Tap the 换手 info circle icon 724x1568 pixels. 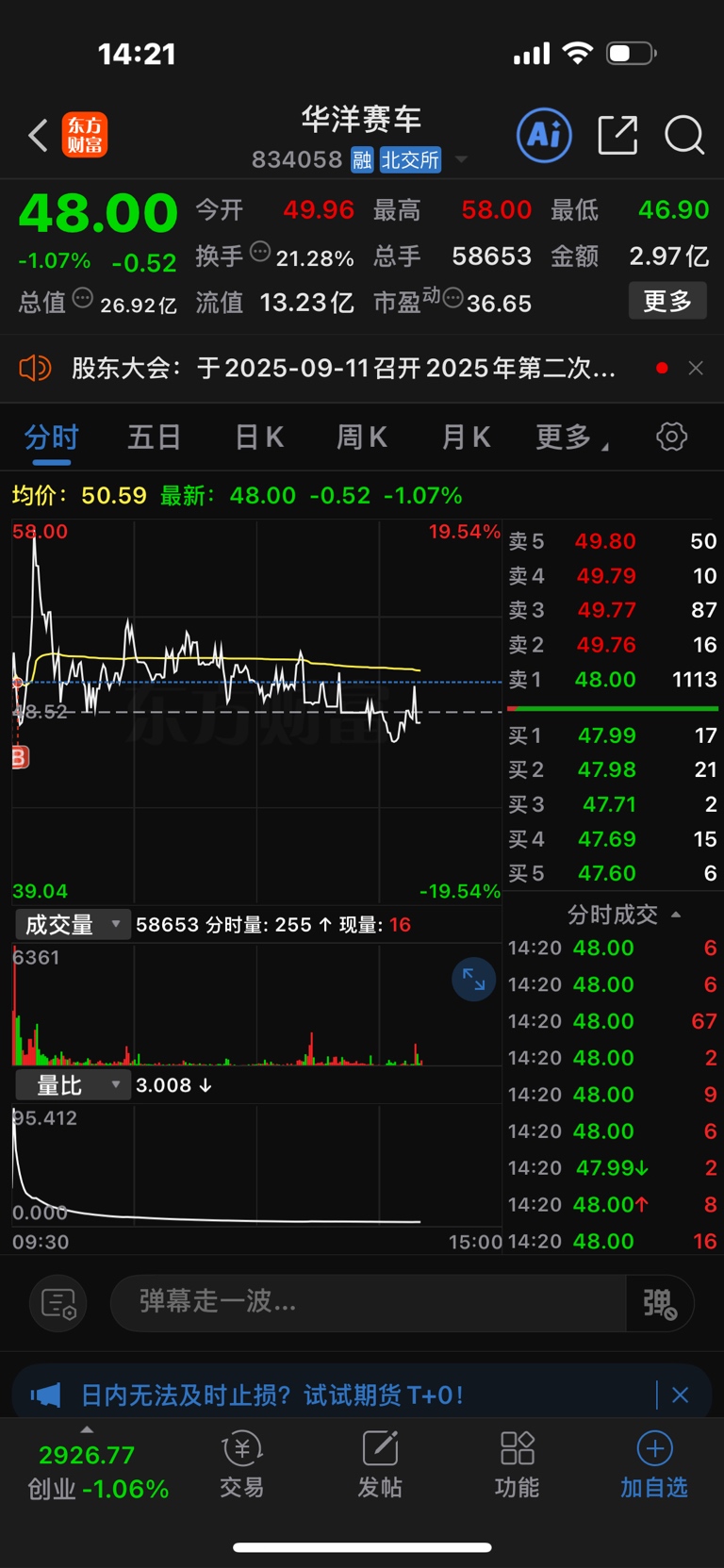pyautogui.click(x=260, y=252)
